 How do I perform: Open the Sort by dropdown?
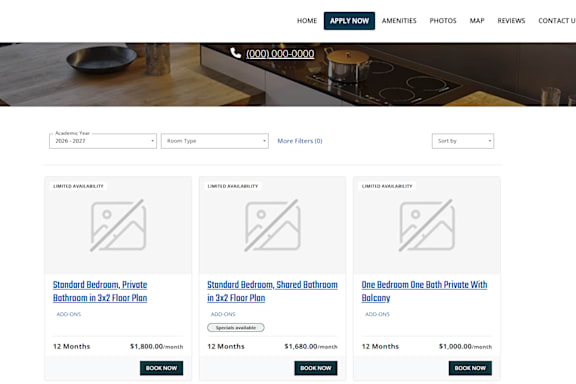pos(463,141)
